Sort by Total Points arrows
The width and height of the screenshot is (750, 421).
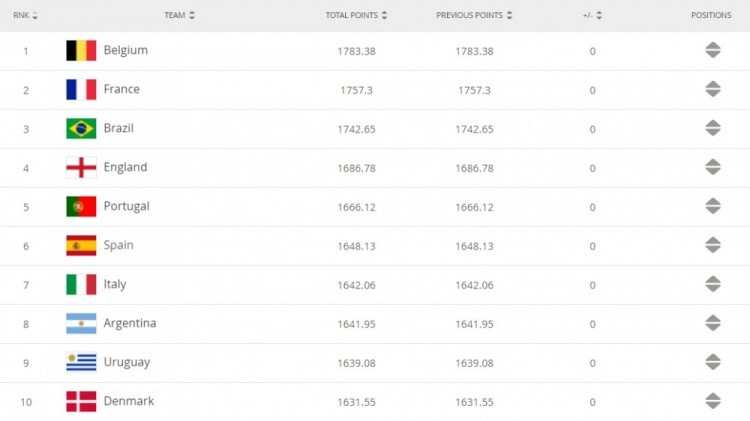[384, 15]
